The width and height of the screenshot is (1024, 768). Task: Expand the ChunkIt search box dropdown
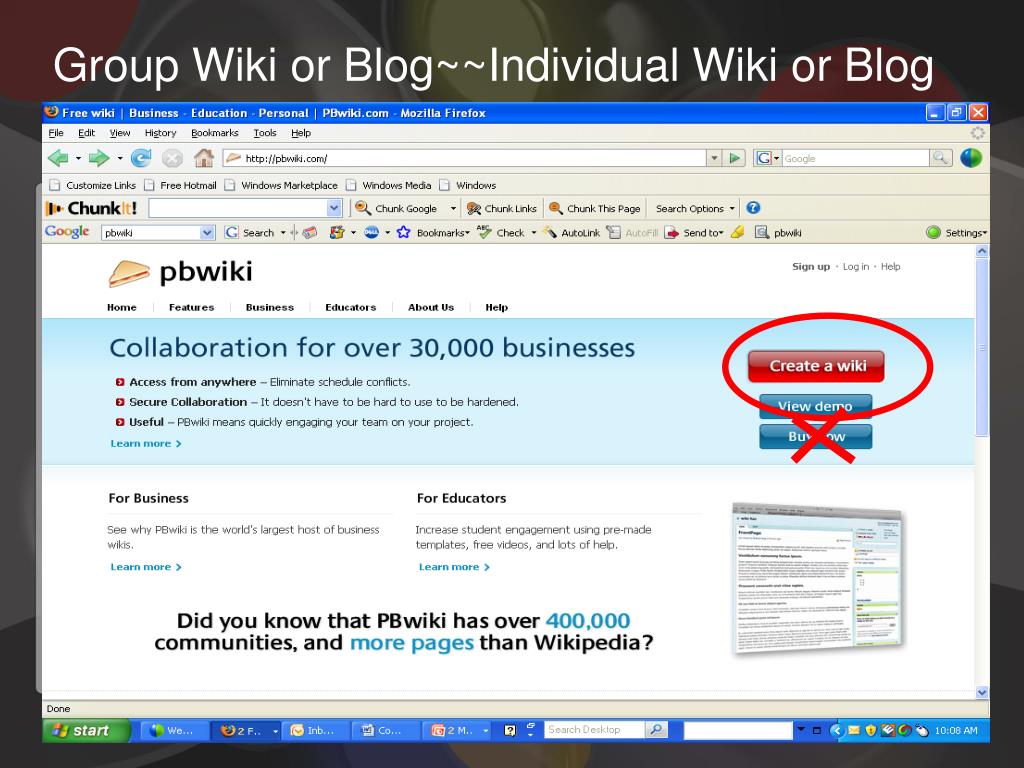pos(334,208)
